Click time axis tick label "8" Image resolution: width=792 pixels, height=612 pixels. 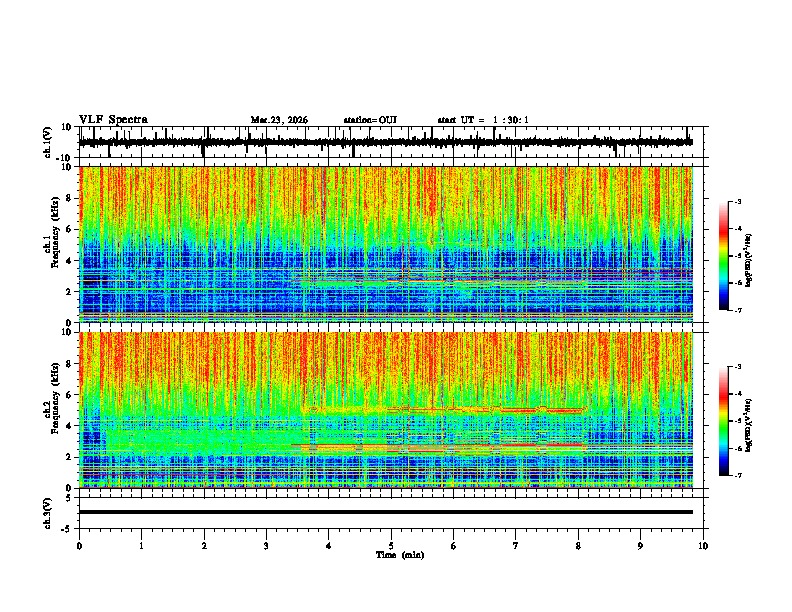pos(578,546)
